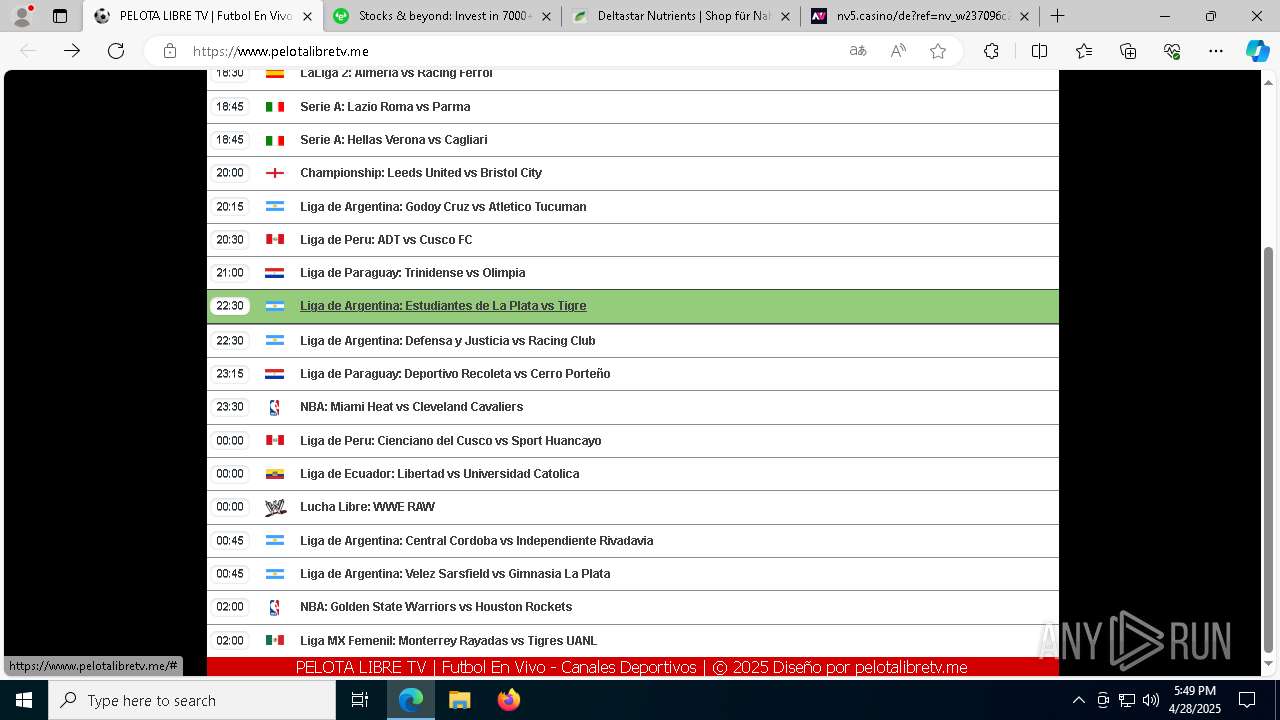Open Godoy Cruz vs Atletico Tucuman match
Image resolution: width=1280 pixels, height=720 pixels.
point(443,207)
